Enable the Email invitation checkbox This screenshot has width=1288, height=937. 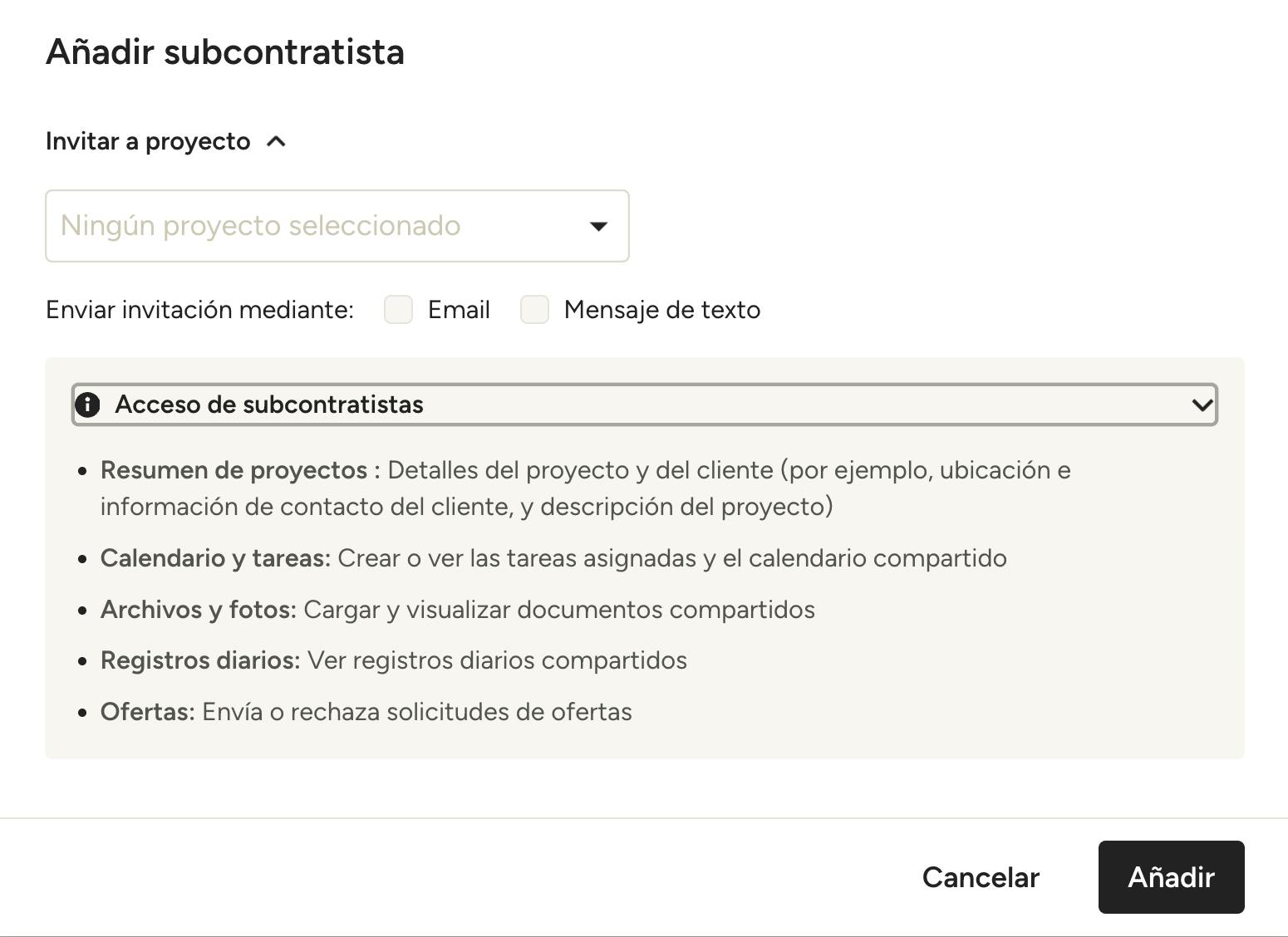(x=399, y=310)
